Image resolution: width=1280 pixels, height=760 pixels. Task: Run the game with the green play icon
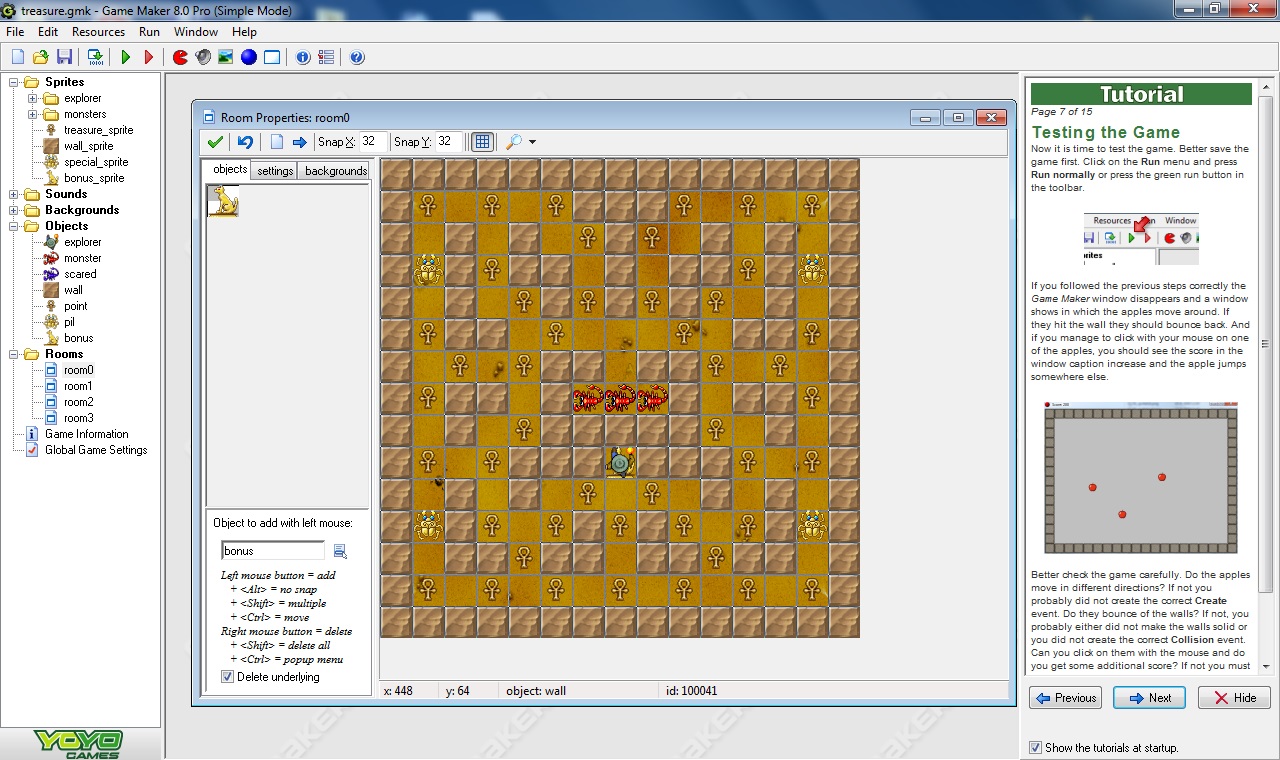click(x=126, y=57)
